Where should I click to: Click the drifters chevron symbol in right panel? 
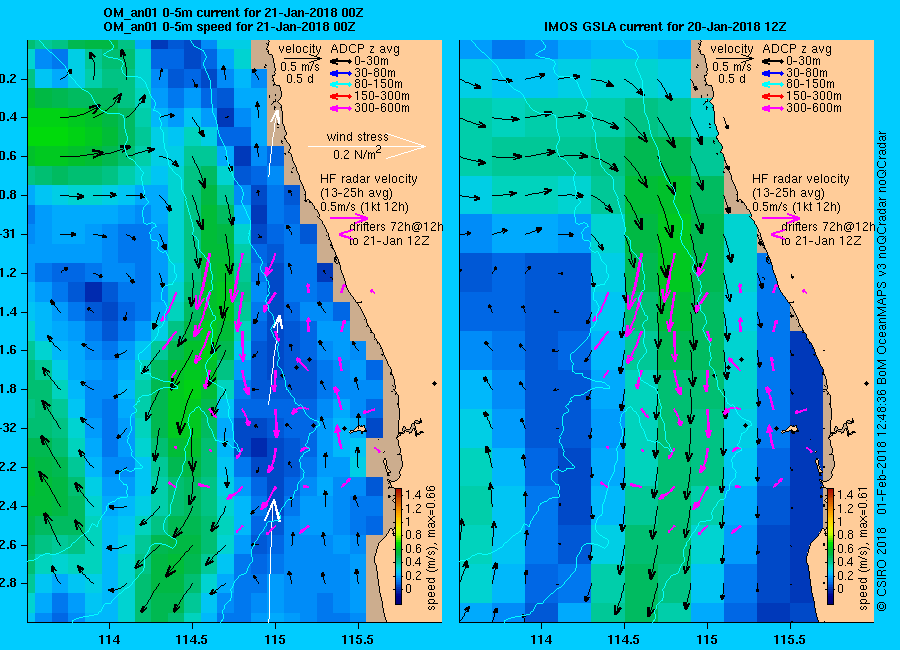(778, 234)
